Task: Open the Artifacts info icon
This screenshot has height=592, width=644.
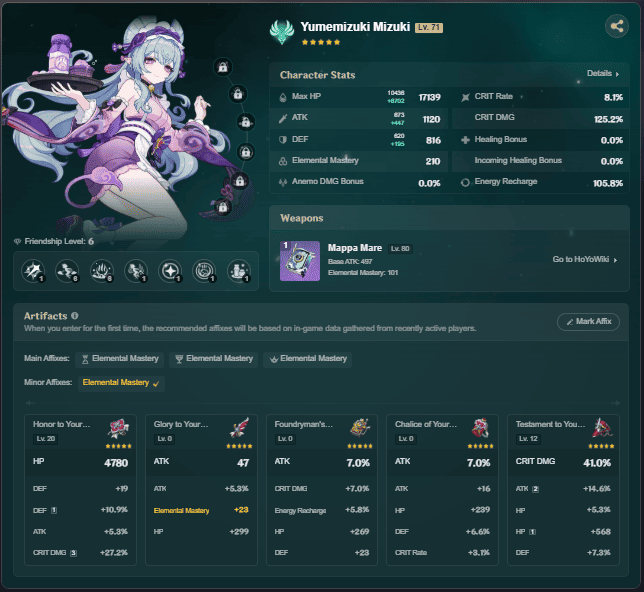Action: [74, 316]
